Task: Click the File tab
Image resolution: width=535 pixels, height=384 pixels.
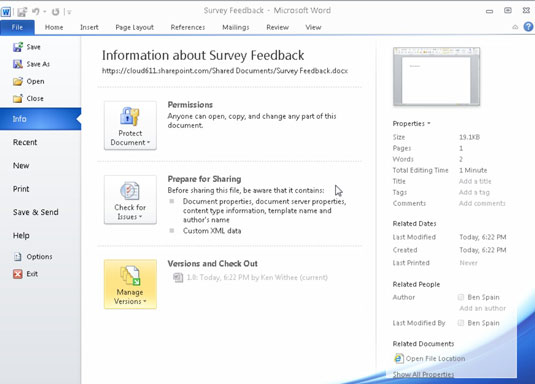Action: 17,27
